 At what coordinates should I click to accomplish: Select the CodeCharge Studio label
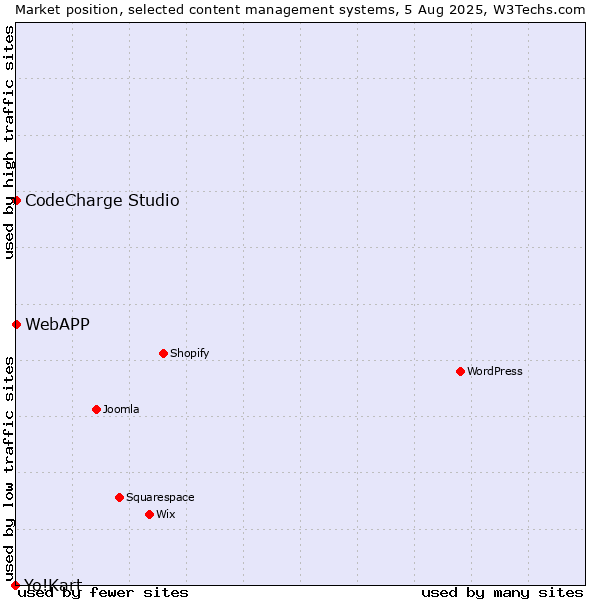[102, 201]
